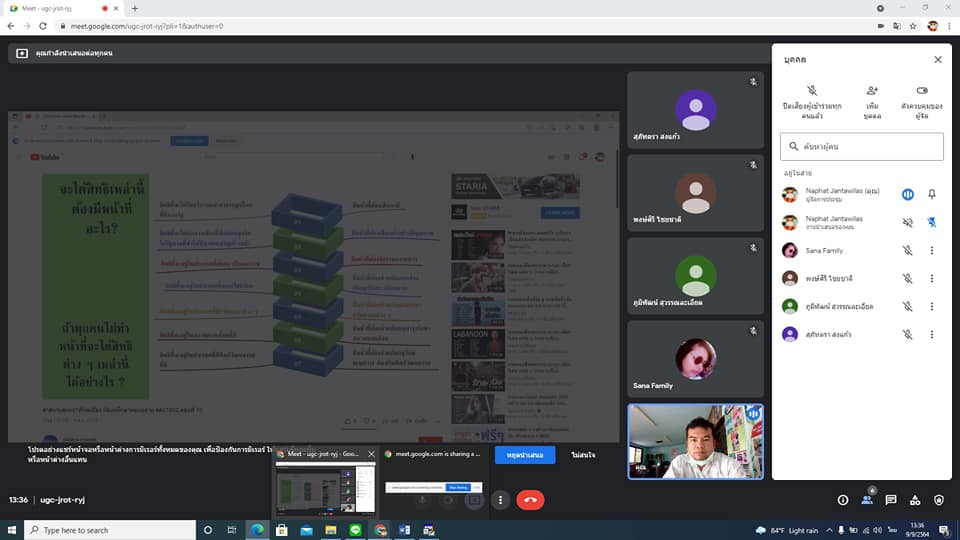Click the blue stop presenting button

click(x=525, y=455)
